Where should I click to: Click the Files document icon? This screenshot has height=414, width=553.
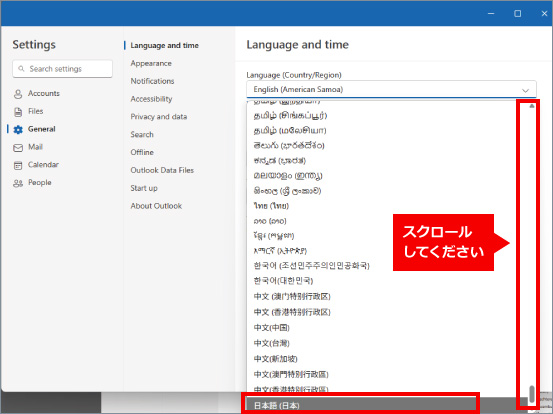point(18,112)
